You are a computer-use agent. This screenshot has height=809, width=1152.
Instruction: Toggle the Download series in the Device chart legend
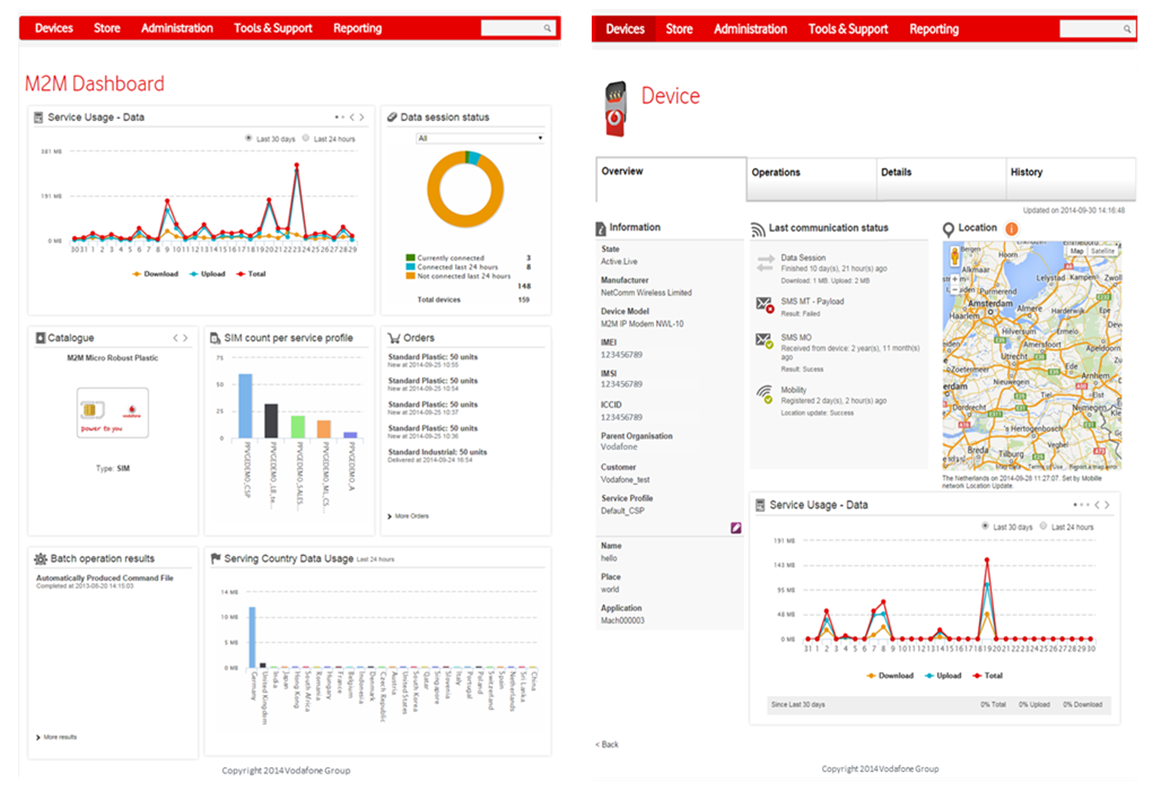(890, 675)
